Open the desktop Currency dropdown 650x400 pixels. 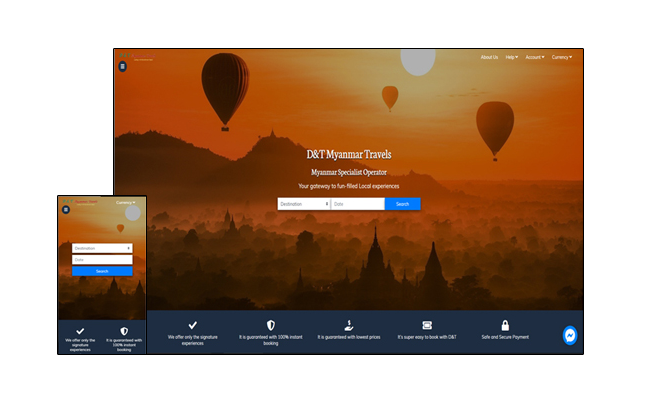(x=562, y=57)
